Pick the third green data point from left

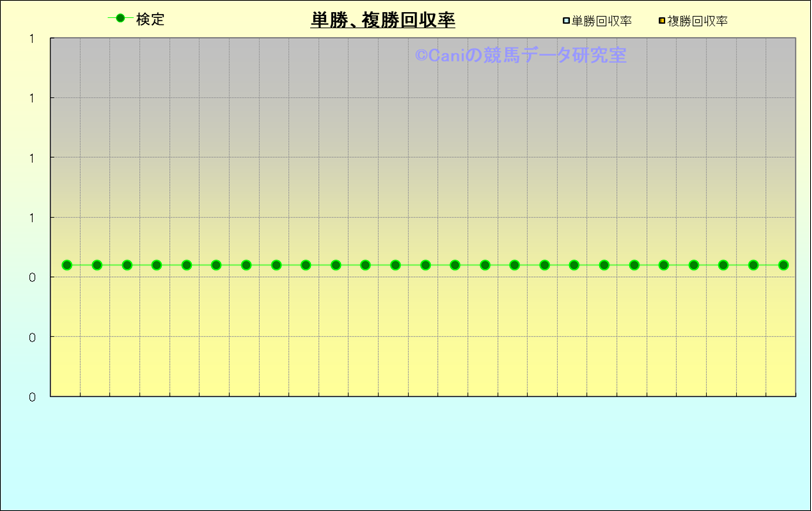point(127,265)
